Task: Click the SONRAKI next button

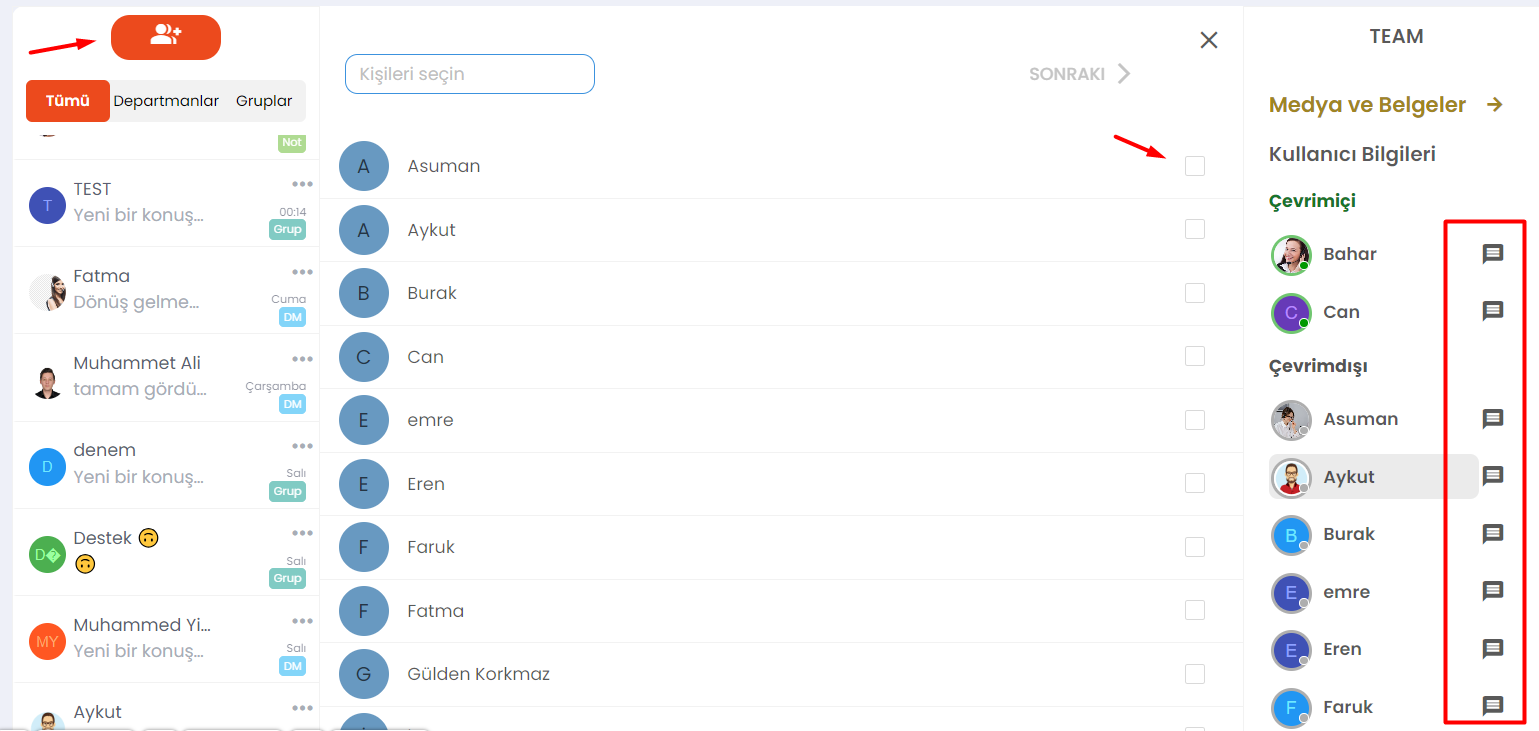Action: pyautogui.click(x=1080, y=74)
